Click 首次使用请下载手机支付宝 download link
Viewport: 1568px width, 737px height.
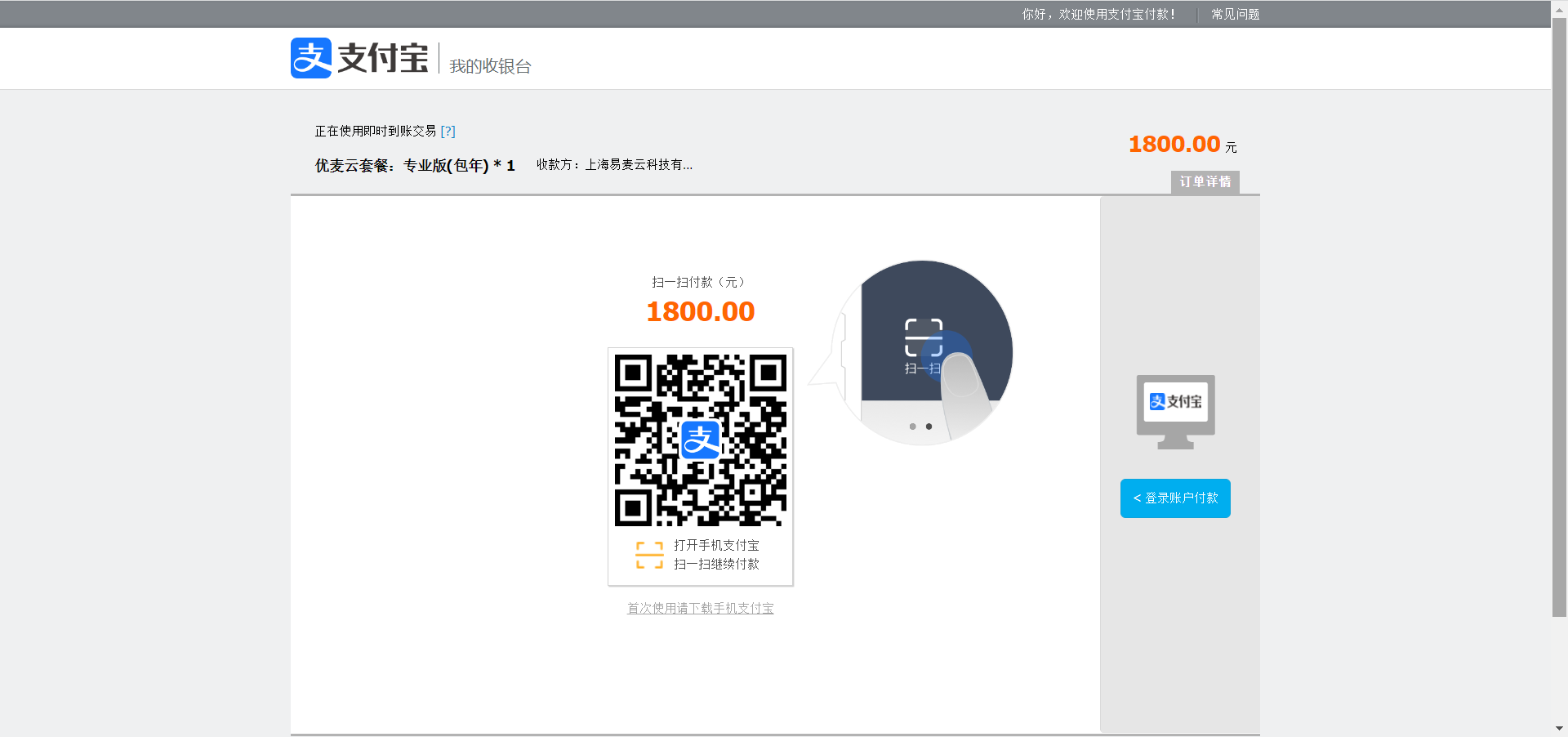coord(700,608)
